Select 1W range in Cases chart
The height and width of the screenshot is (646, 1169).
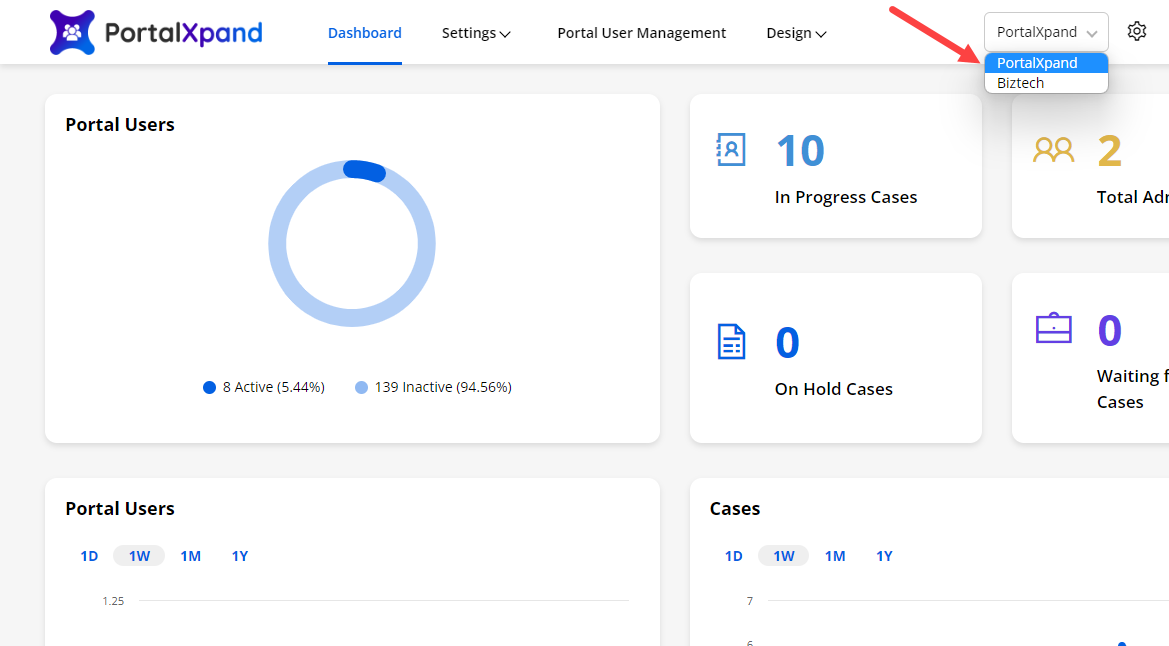point(784,556)
